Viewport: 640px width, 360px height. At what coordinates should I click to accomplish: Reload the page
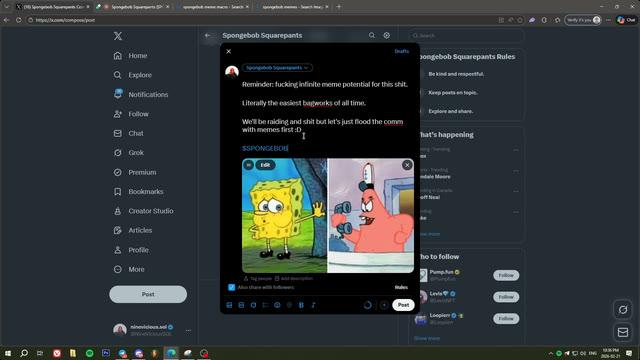(x=18, y=20)
